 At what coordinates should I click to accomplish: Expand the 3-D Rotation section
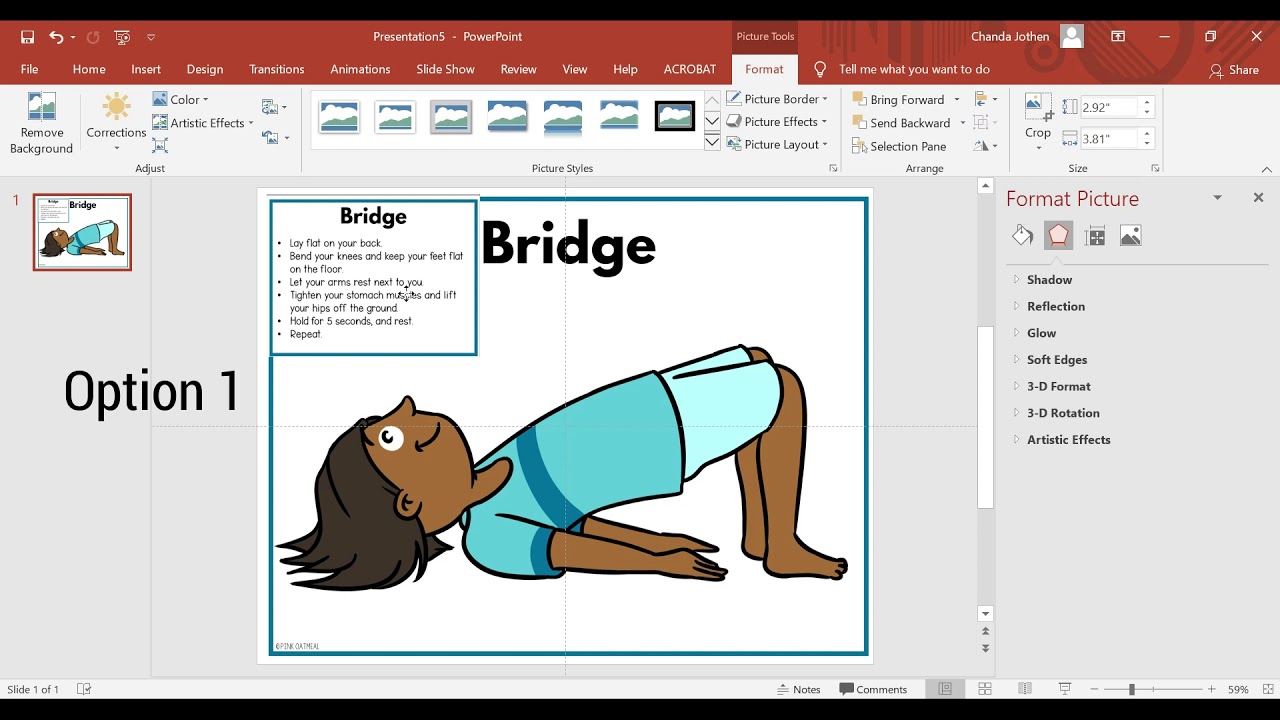(1062, 413)
